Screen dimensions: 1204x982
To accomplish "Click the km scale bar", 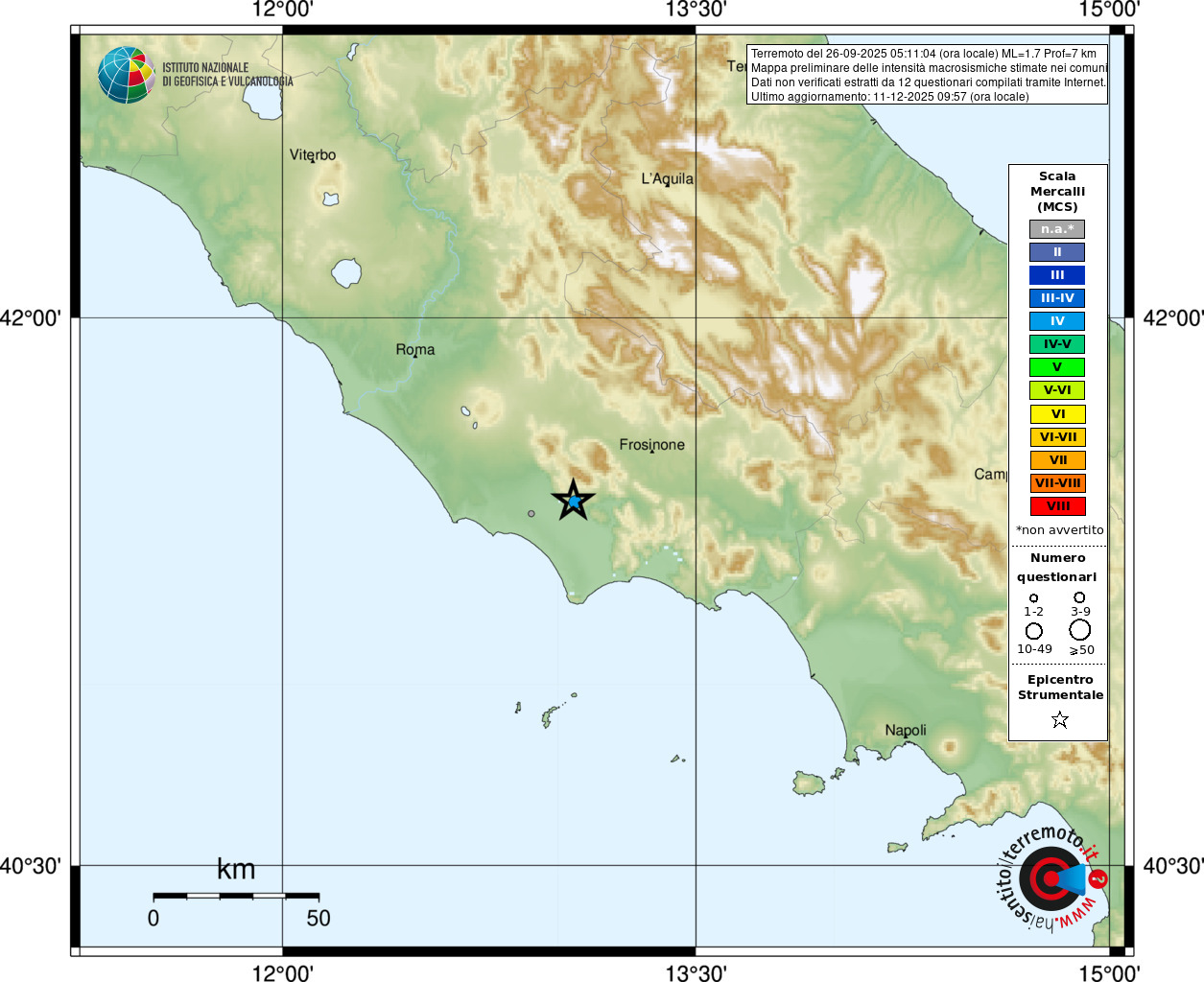I will pyautogui.click(x=236, y=896).
